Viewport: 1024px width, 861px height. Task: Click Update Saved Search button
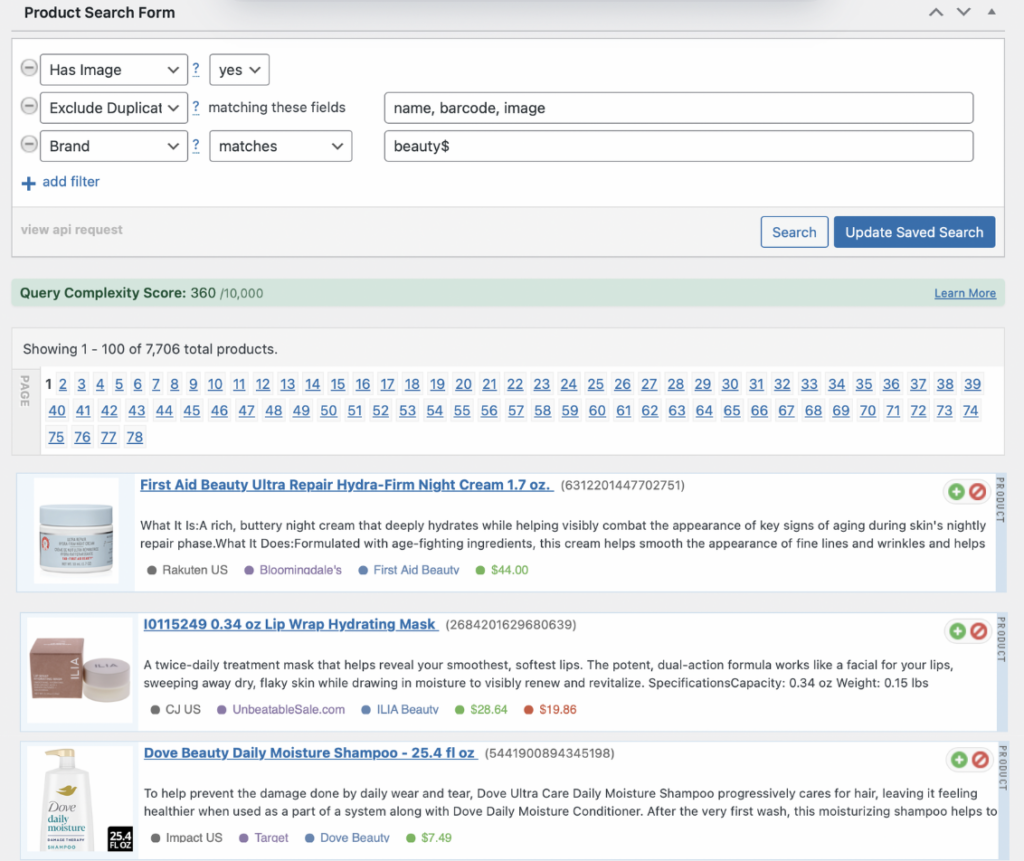pyautogui.click(x=914, y=232)
